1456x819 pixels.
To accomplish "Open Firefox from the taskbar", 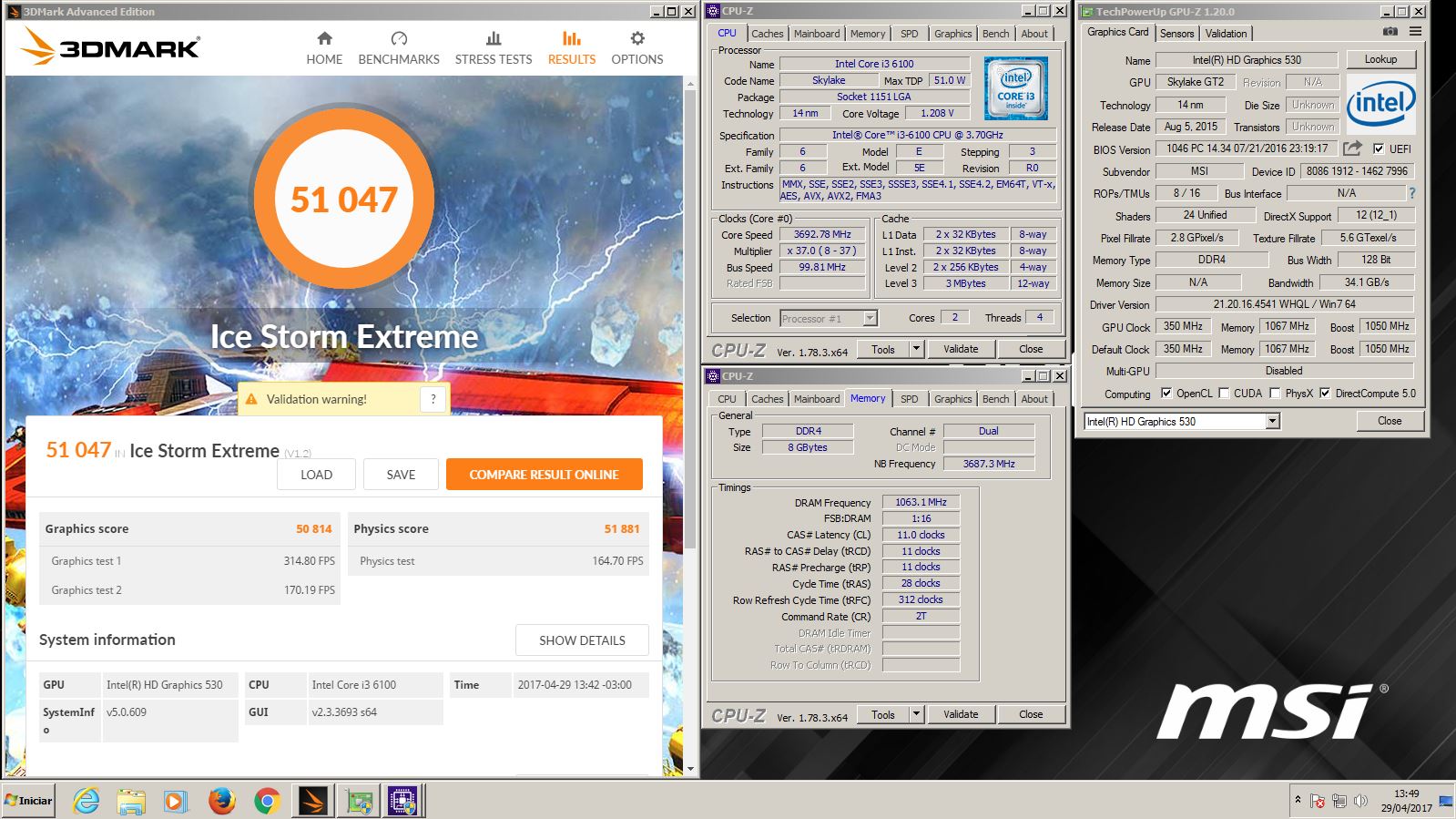I will (221, 801).
